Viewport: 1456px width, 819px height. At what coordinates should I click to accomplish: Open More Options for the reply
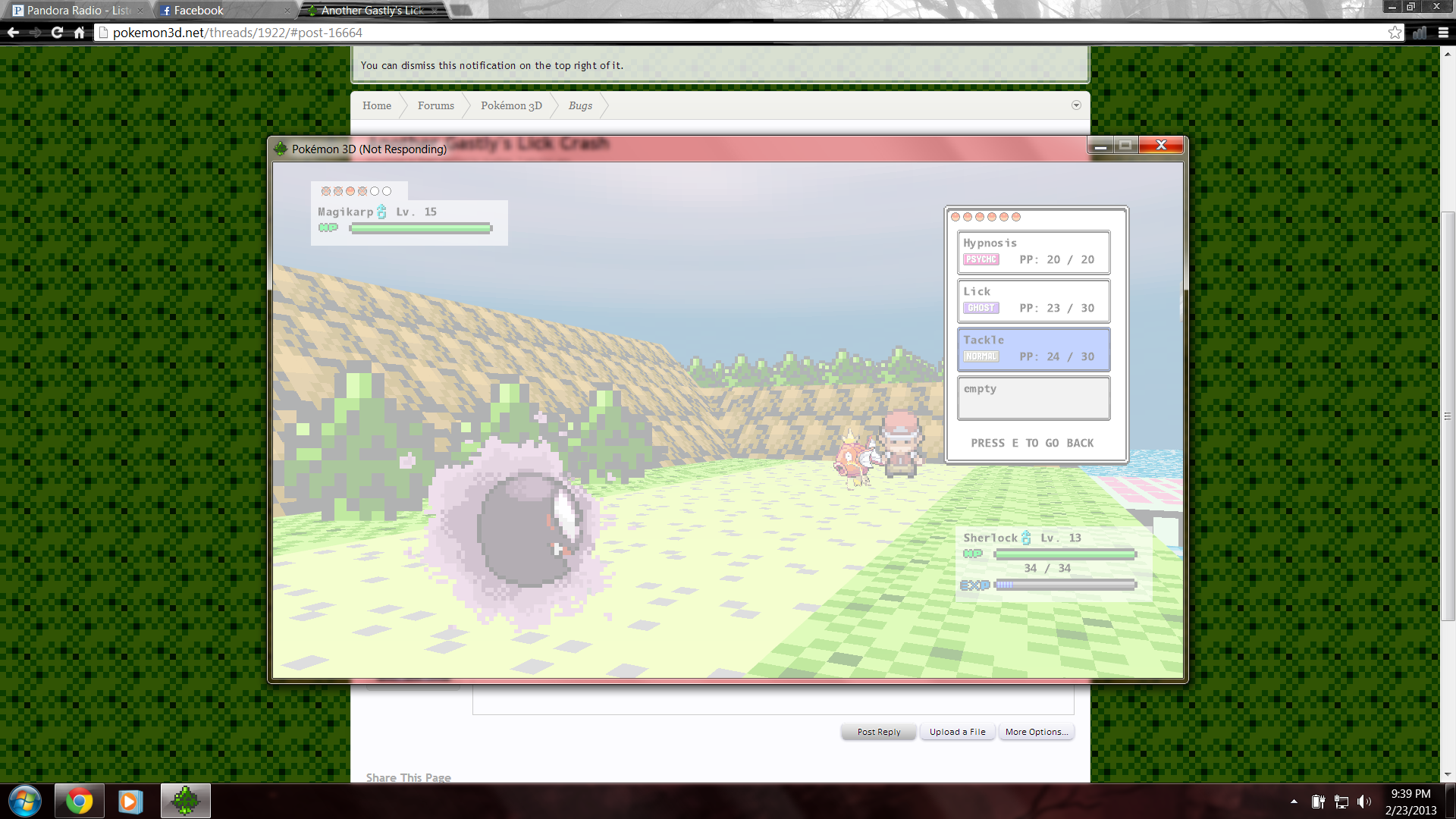click(1037, 732)
